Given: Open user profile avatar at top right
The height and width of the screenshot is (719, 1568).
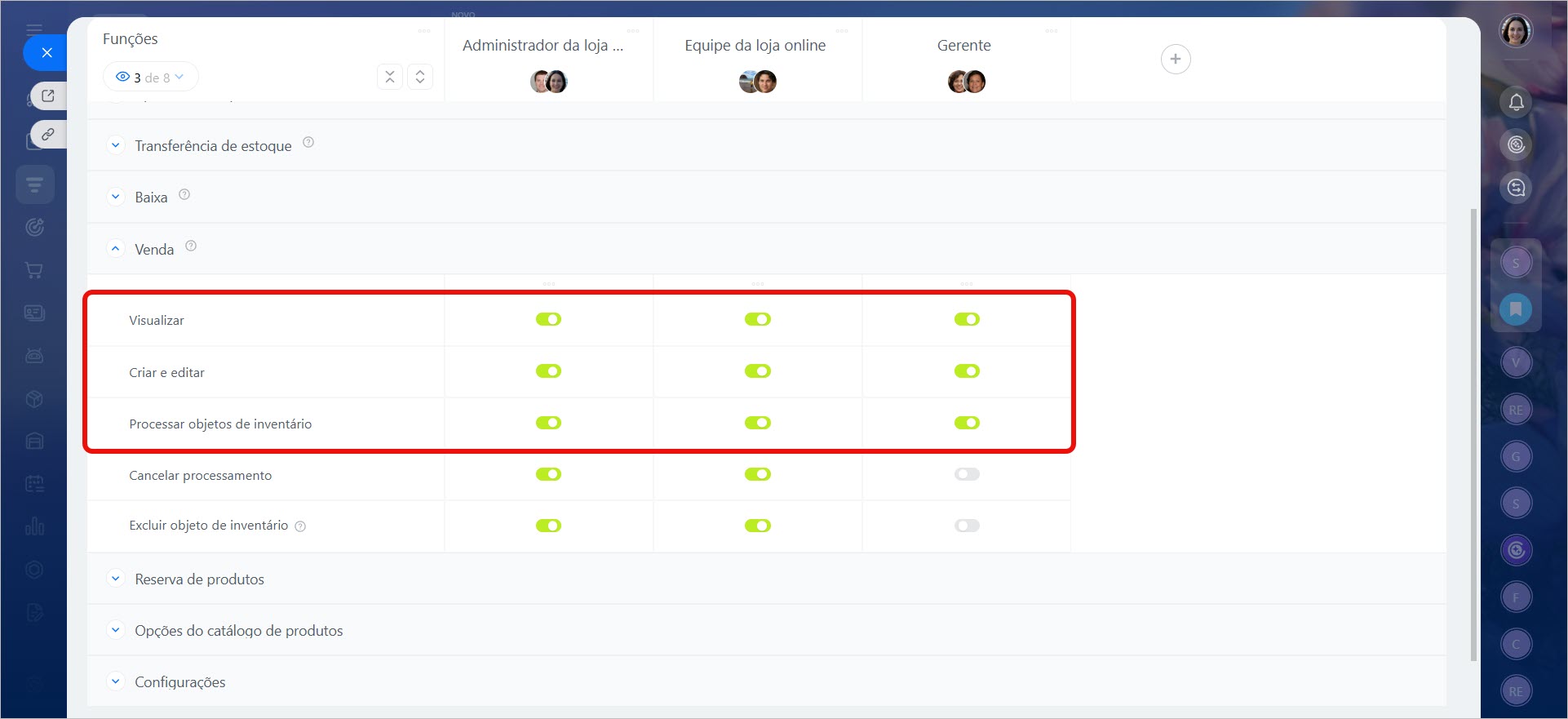Looking at the screenshot, I should click(1516, 31).
